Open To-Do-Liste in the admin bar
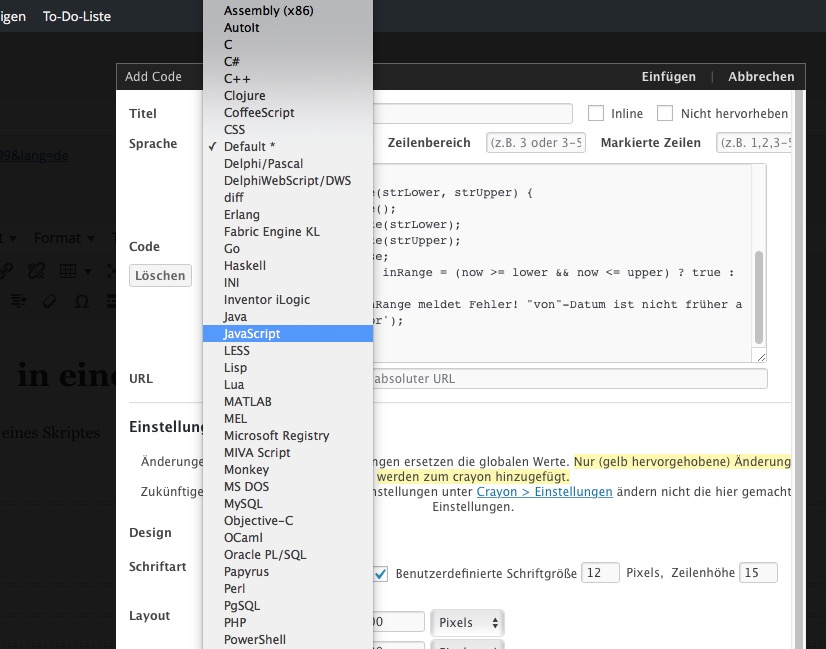Screen dimensions: 826x649 pos(77,16)
